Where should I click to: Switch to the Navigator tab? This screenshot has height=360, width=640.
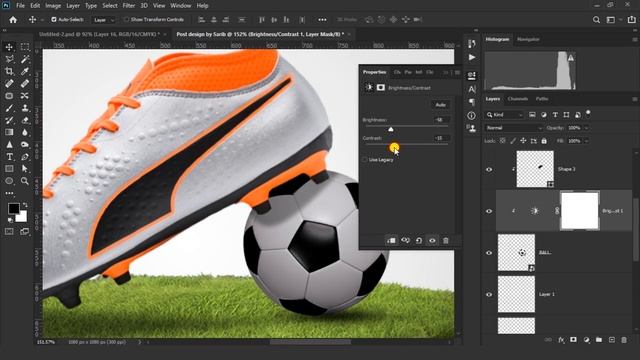[x=528, y=39]
